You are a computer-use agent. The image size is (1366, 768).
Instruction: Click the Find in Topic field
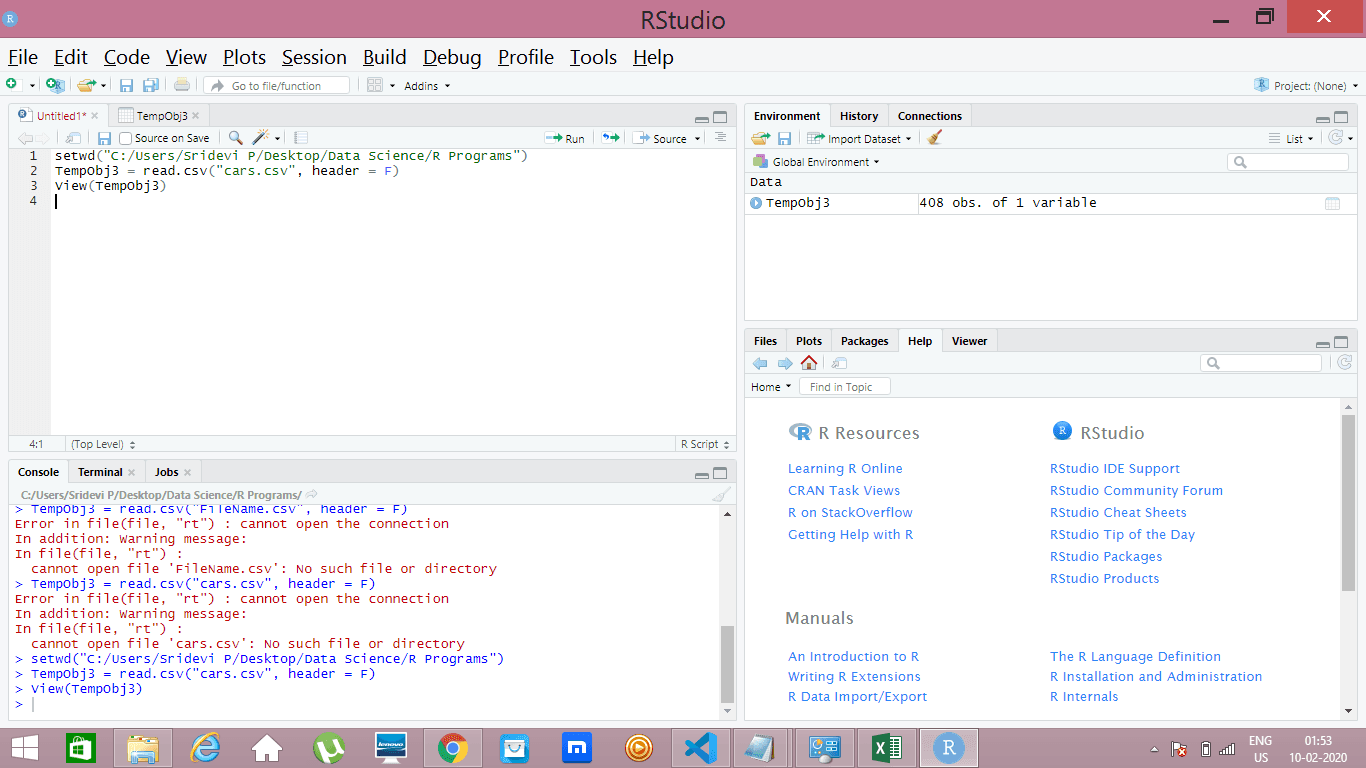coord(844,387)
